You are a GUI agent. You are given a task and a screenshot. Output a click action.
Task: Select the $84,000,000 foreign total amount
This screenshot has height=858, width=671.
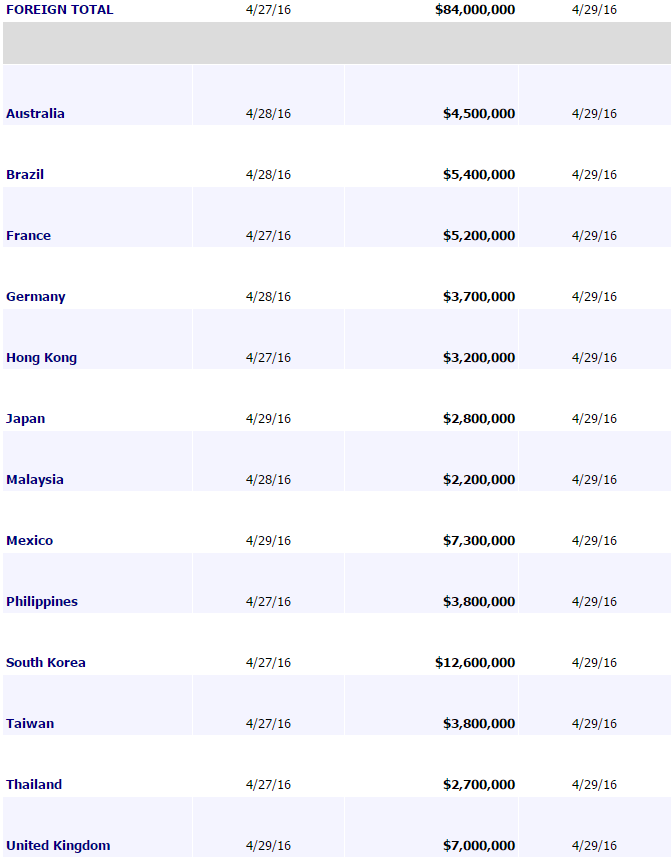pos(475,10)
